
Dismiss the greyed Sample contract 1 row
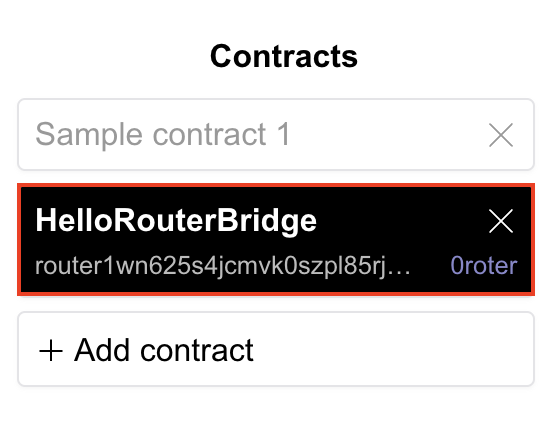(x=501, y=135)
